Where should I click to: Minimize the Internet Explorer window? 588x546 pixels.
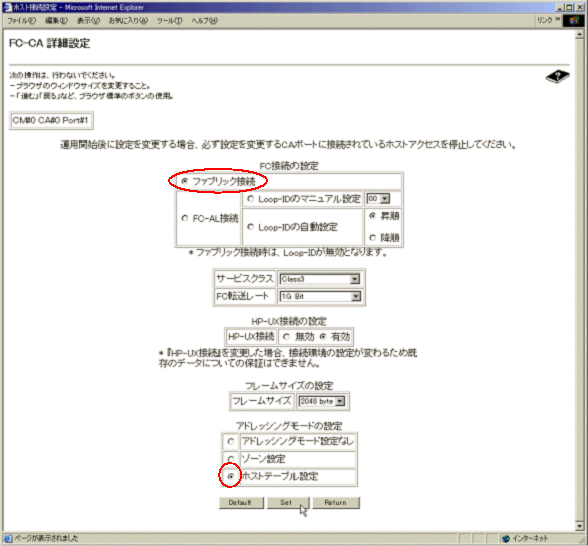tap(560, 7)
